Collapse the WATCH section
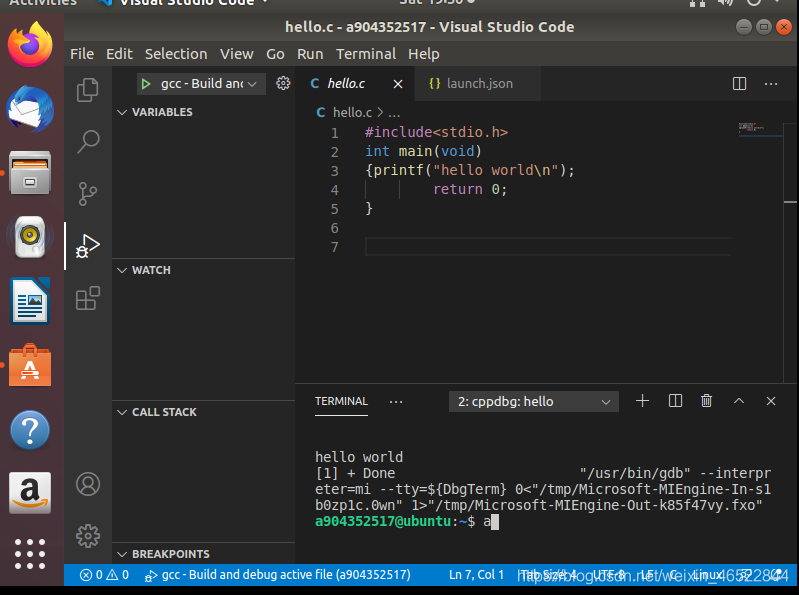The width and height of the screenshot is (799, 595). (203, 270)
